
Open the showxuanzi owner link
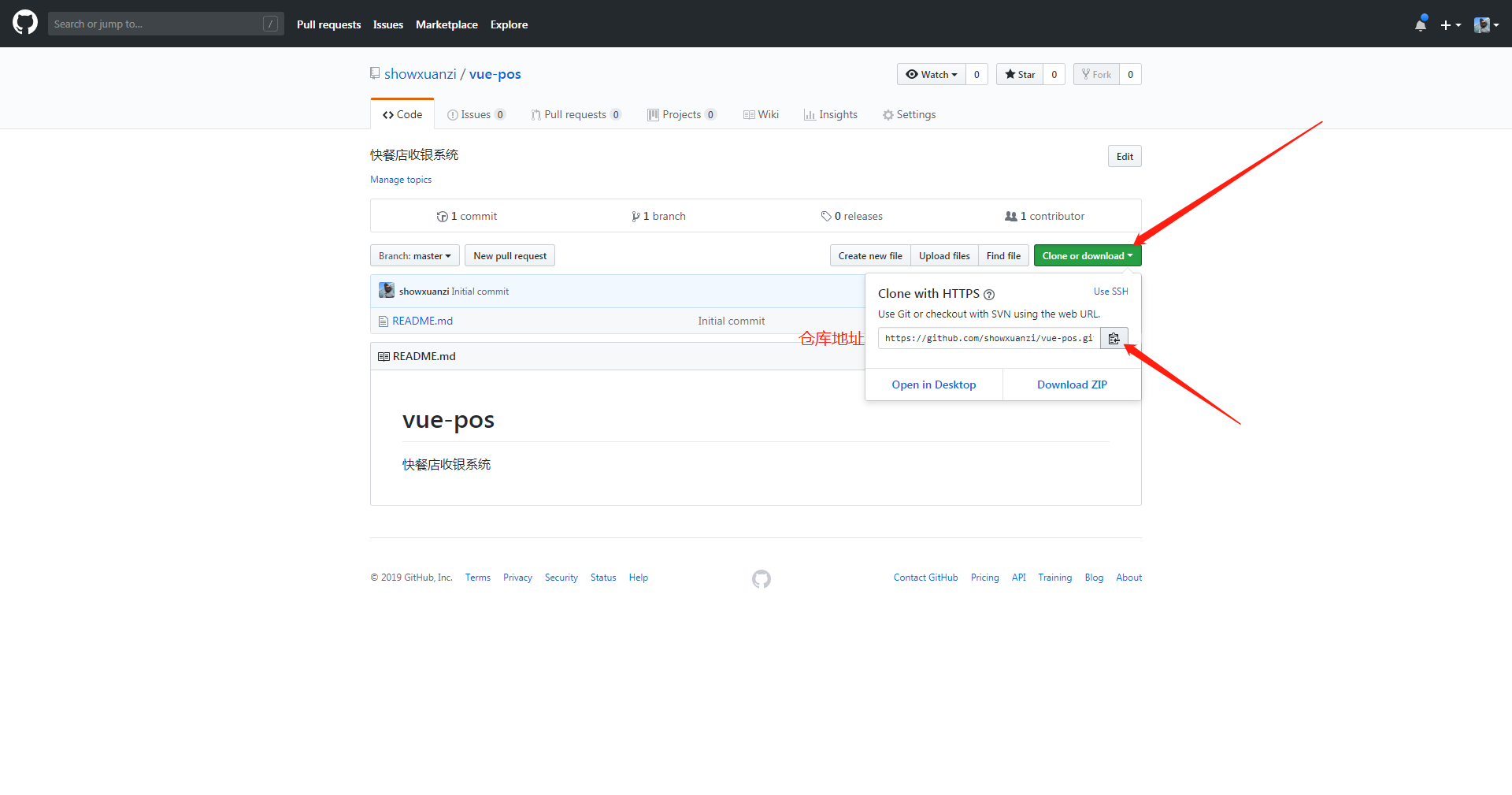click(x=420, y=74)
